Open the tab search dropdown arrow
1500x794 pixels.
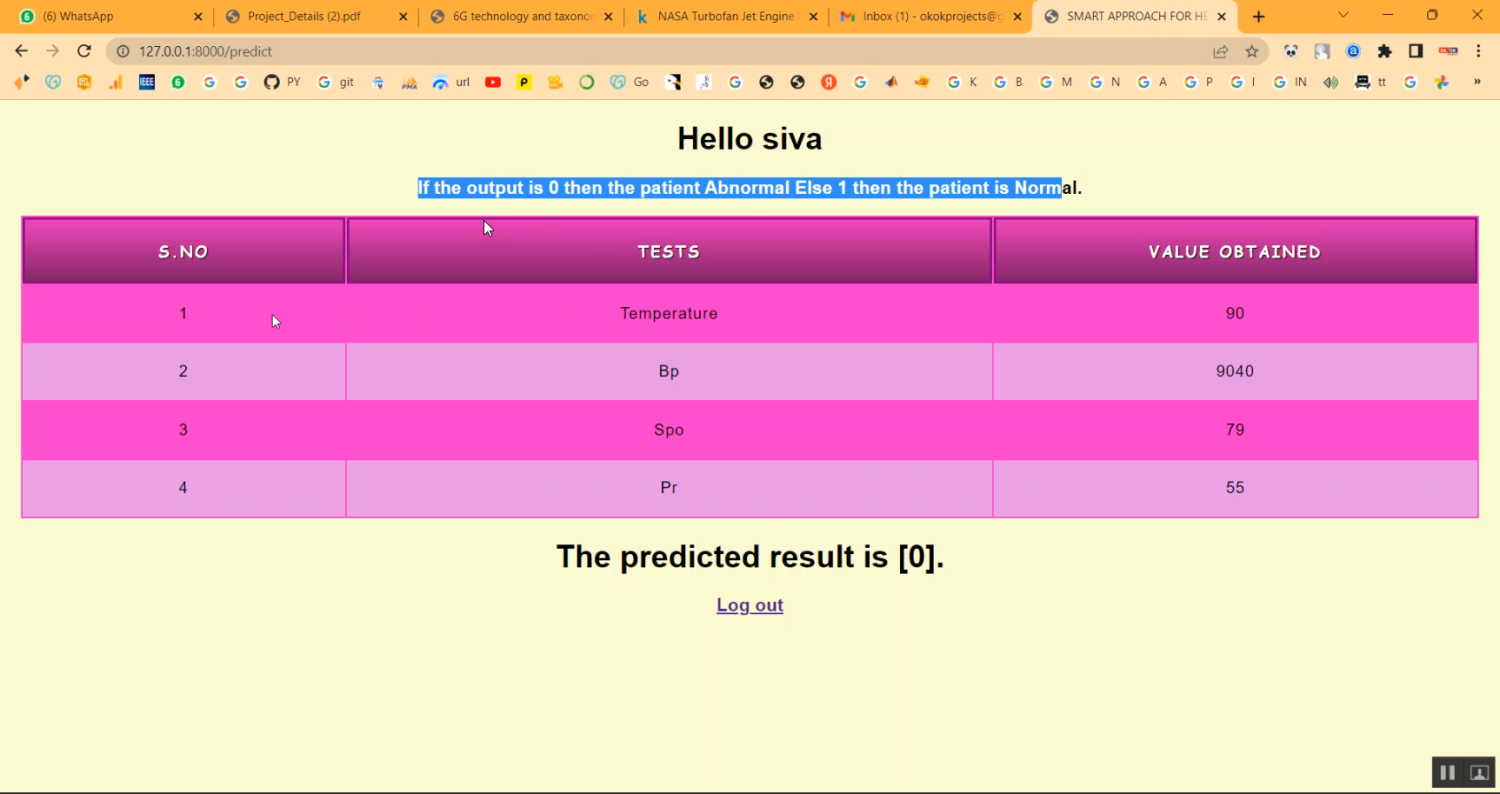coord(1343,15)
